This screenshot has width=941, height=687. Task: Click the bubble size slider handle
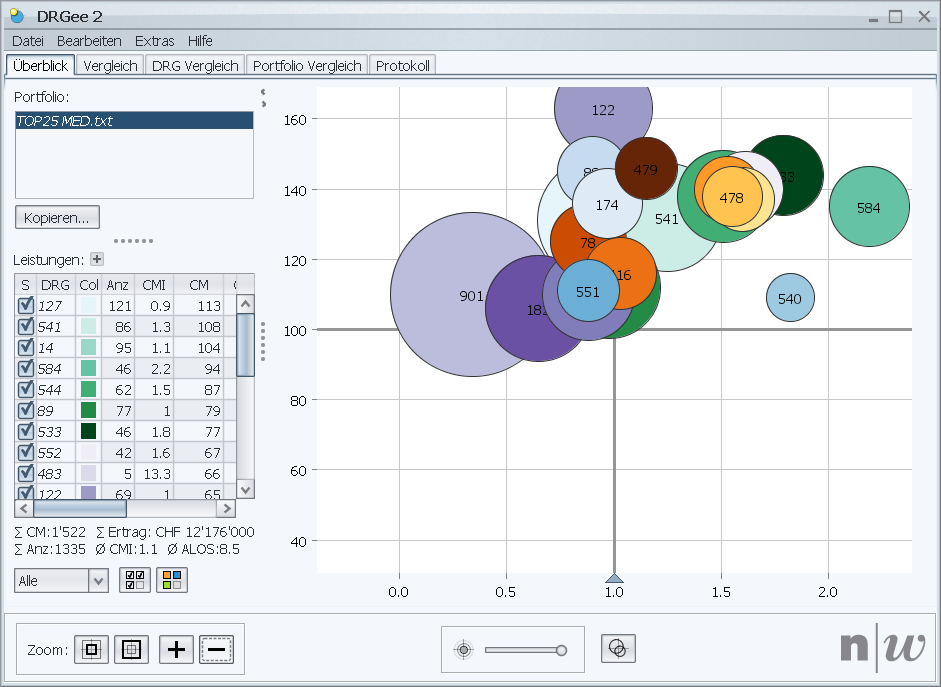pyautogui.click(x=561, y=650)
